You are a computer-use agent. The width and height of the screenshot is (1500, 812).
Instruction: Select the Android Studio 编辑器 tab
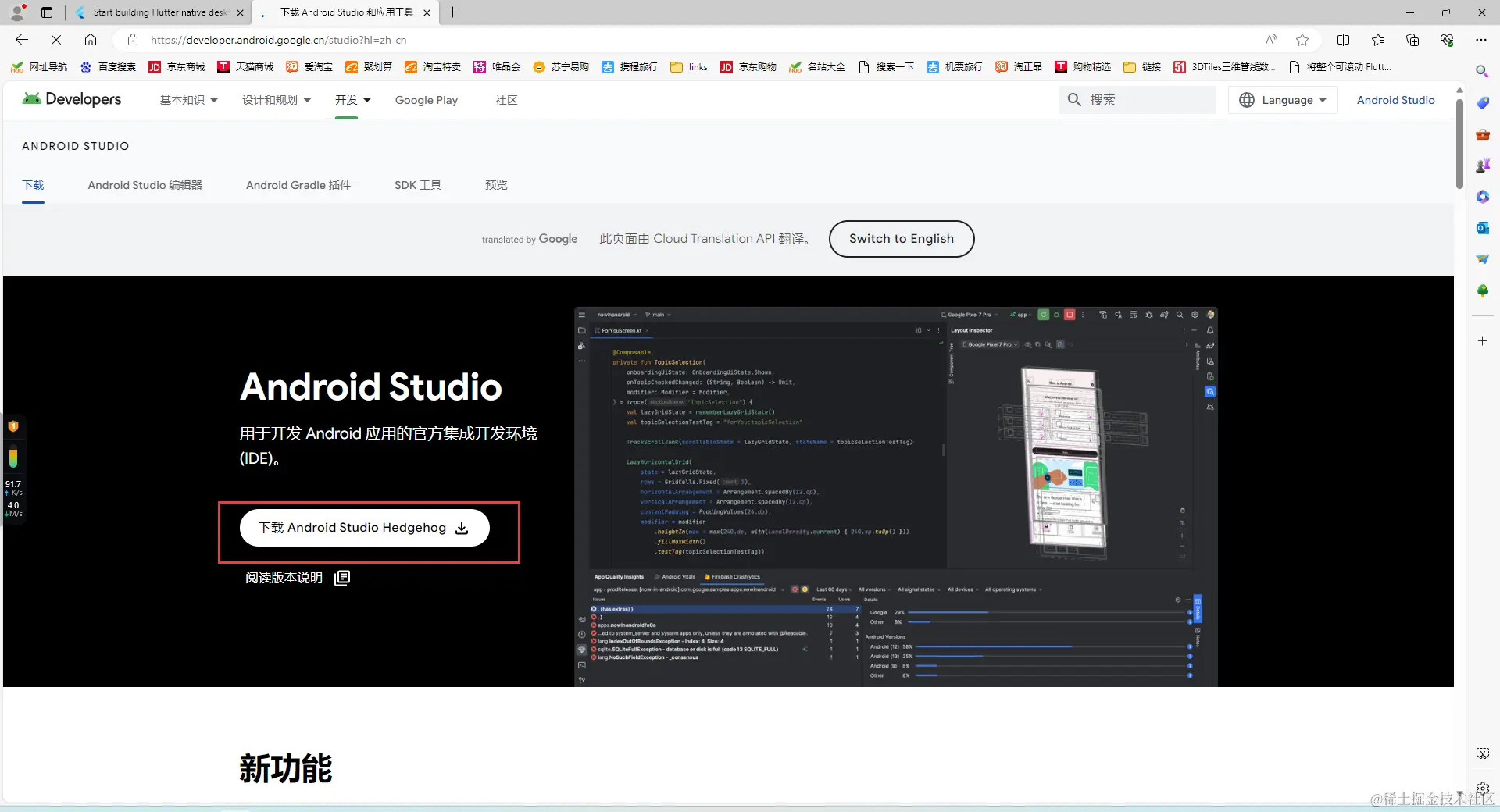click(145, 185)
